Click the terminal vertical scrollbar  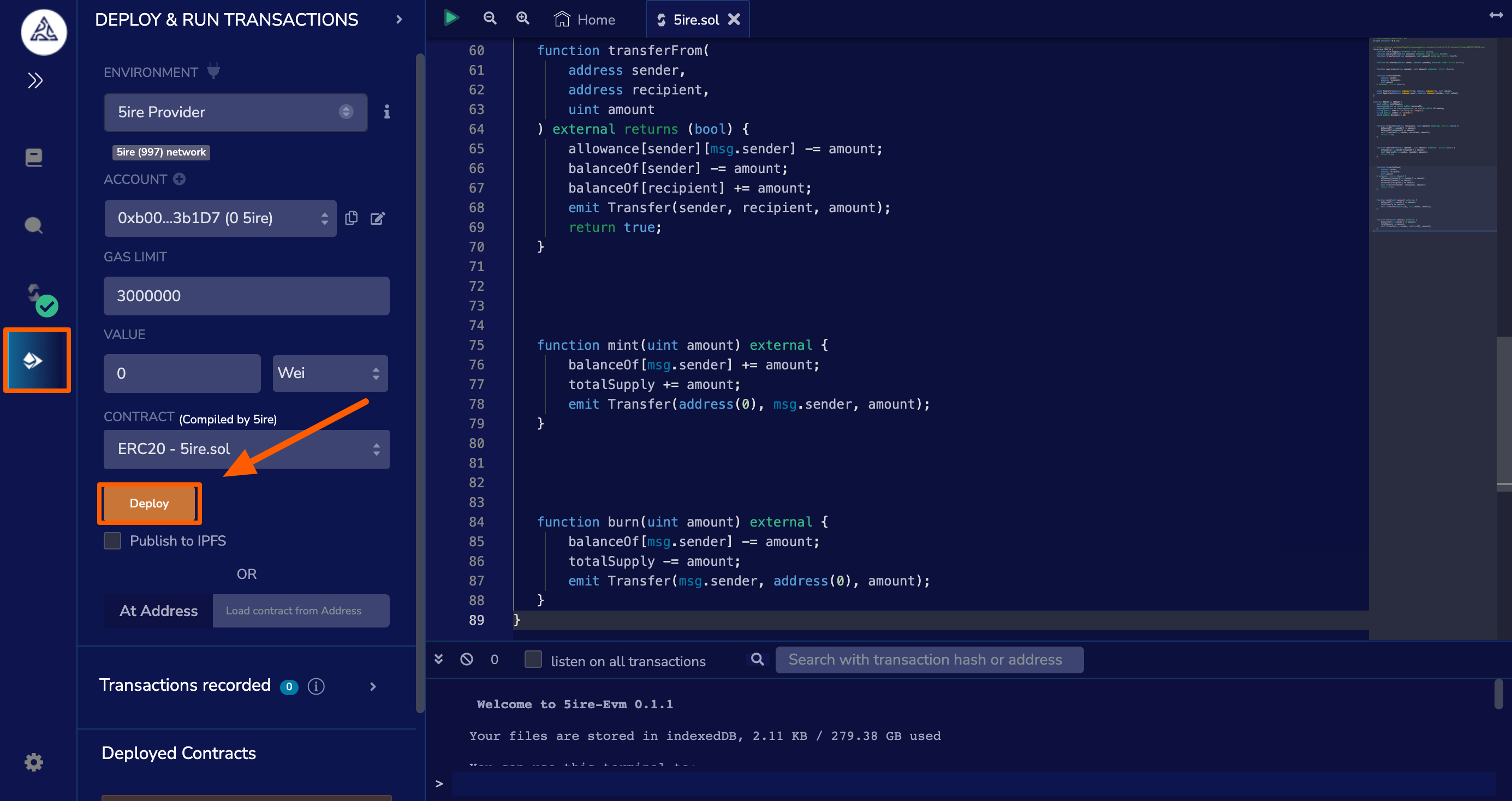(1498, 694)
